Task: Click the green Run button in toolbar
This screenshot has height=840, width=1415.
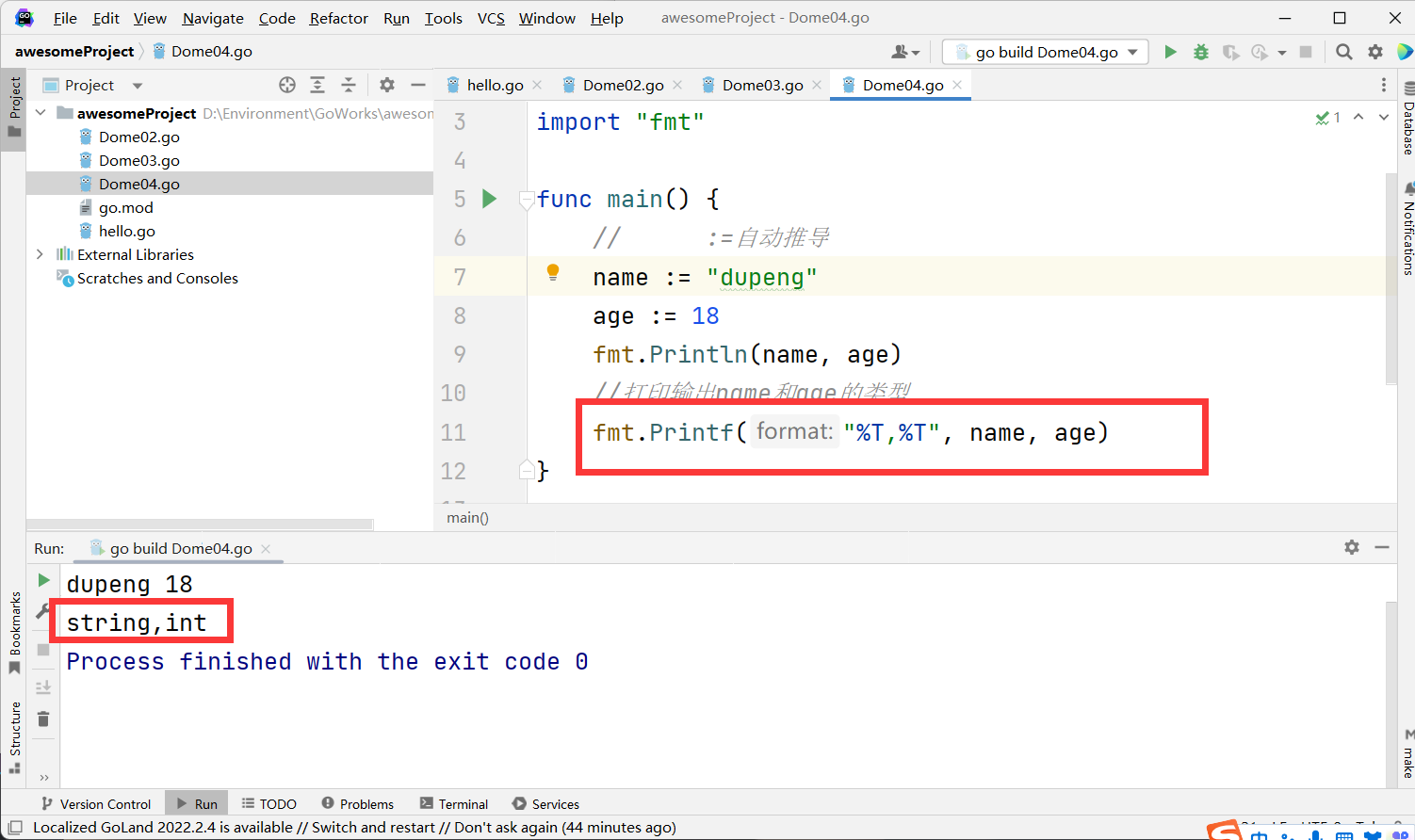Action: point(1170,52)
